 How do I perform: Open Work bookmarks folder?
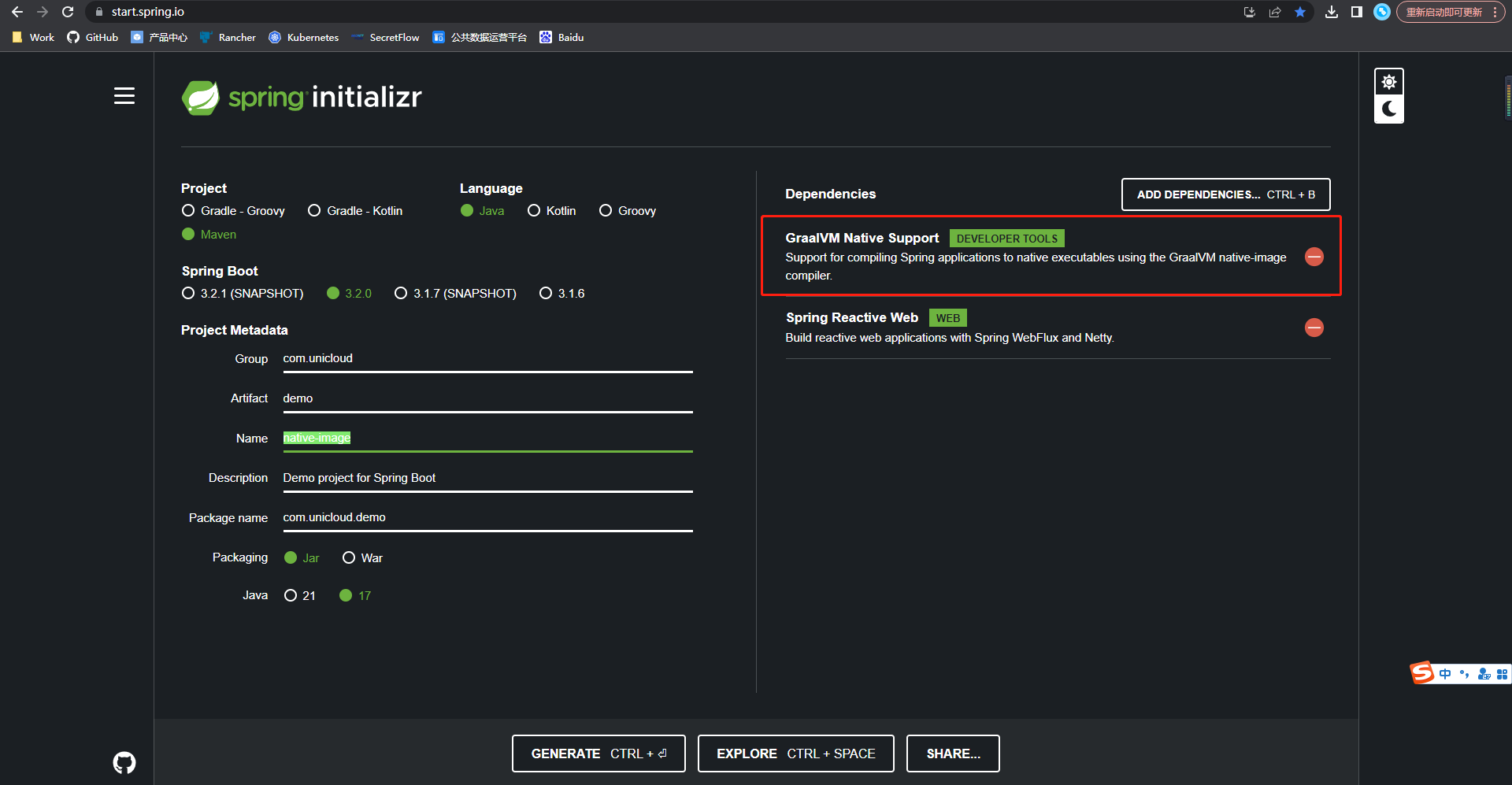pos(34,37)
